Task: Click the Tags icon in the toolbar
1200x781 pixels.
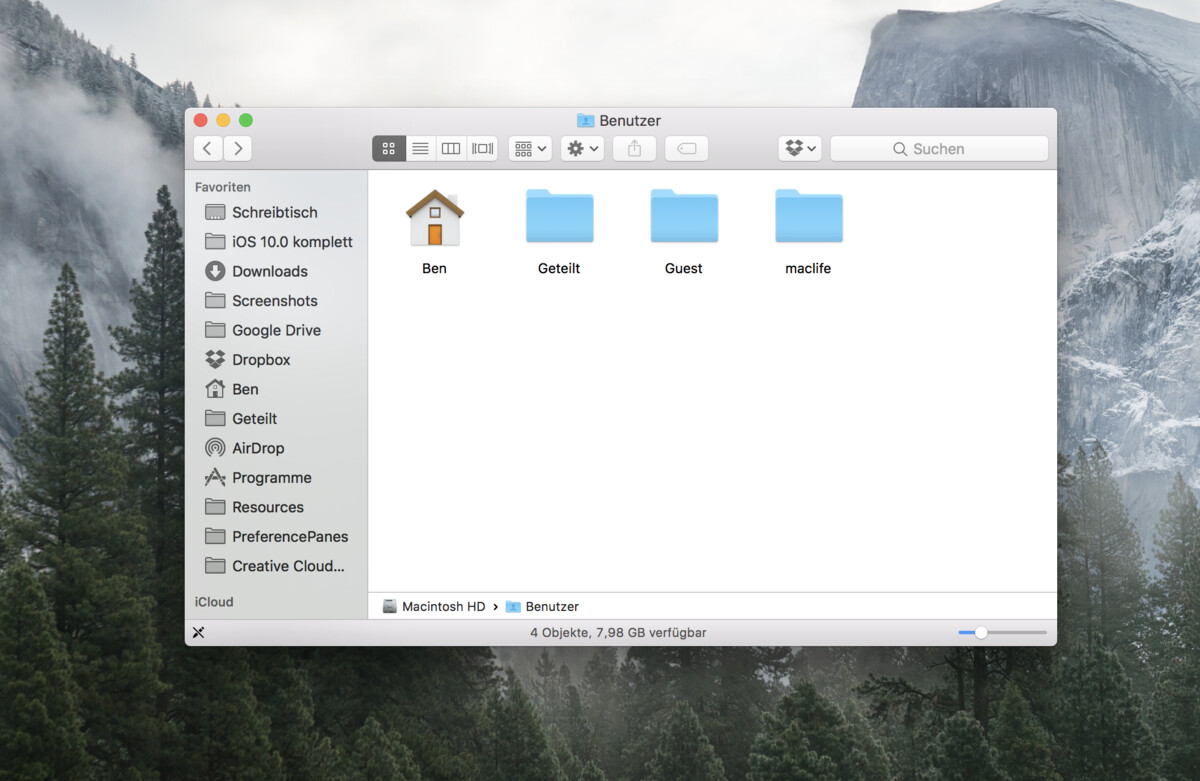Action: coord(686,148)
